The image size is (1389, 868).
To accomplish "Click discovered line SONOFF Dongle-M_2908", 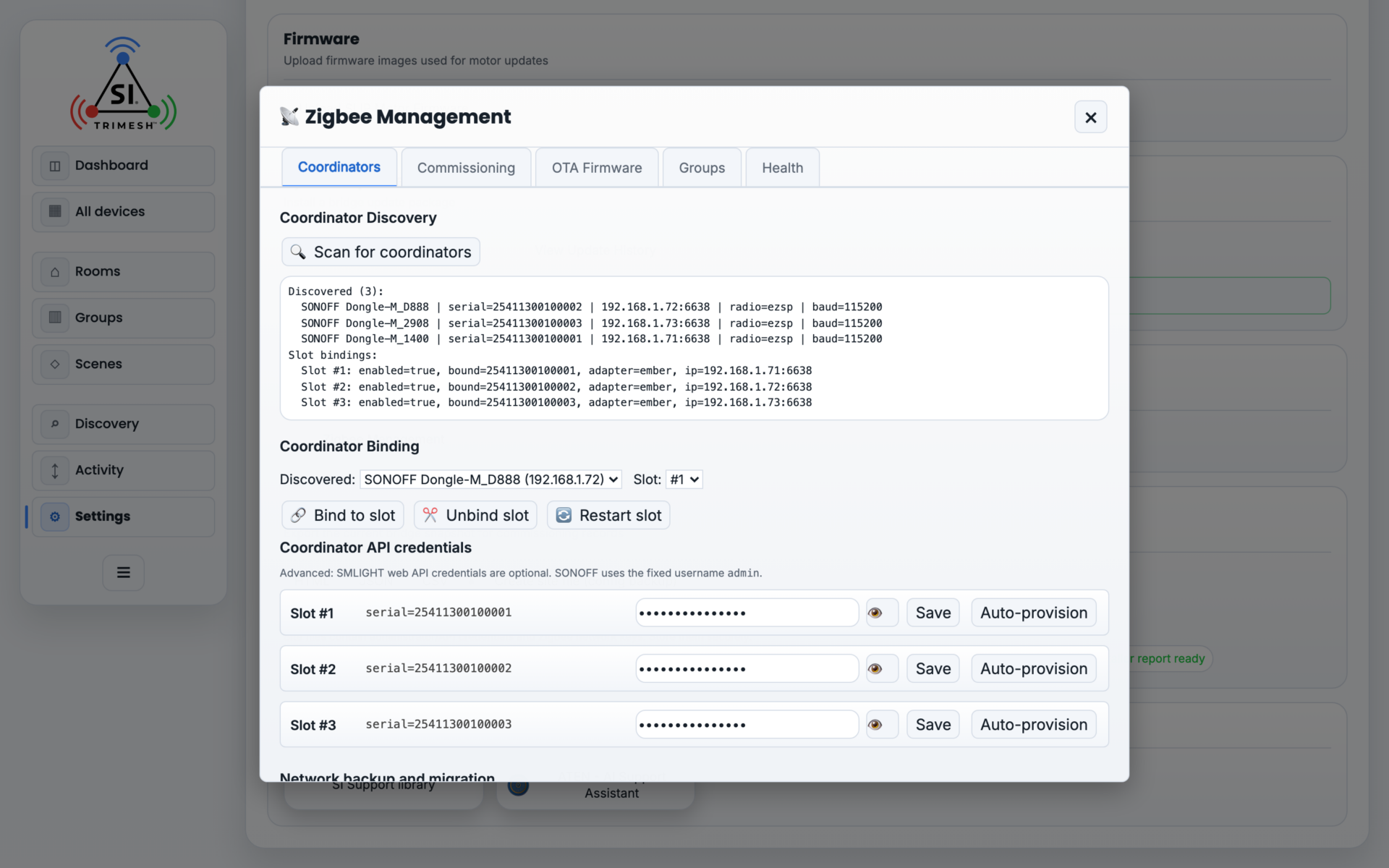I will tap(592, 323).
